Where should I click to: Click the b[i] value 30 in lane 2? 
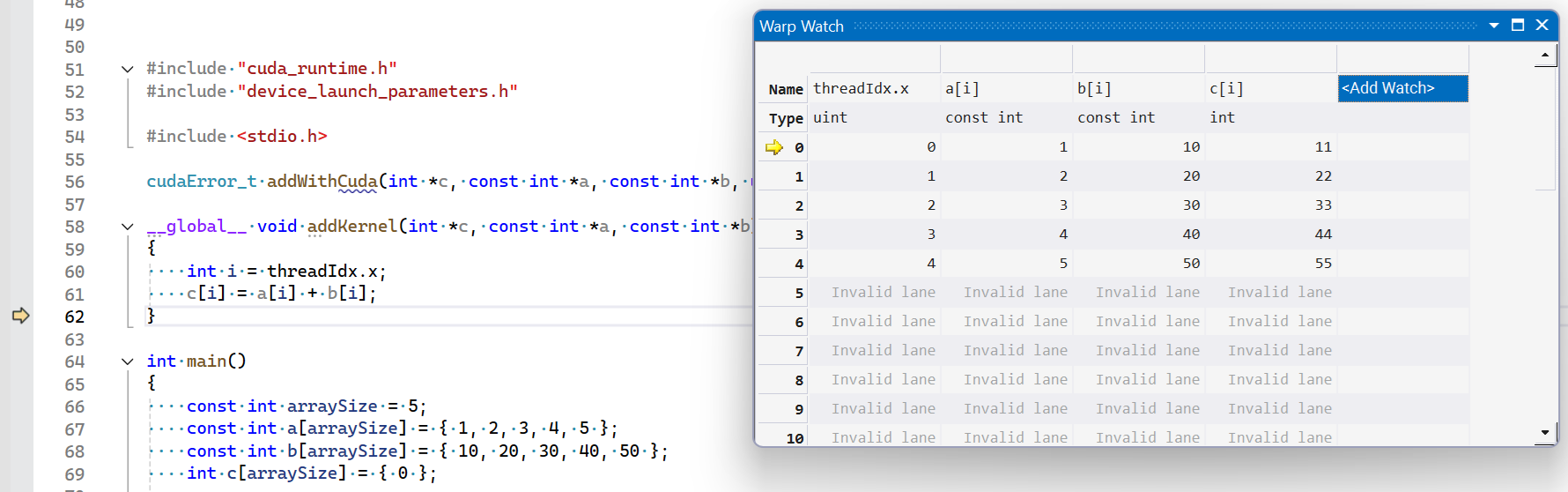point(1138,205)
